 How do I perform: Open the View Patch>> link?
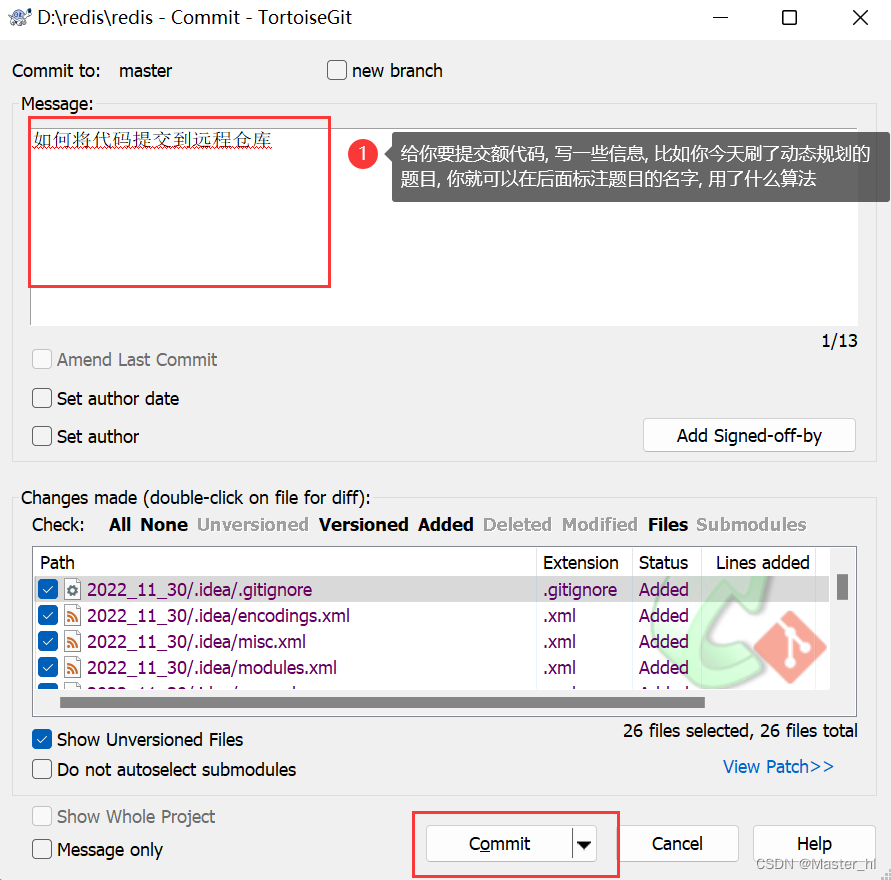point(778,767)
